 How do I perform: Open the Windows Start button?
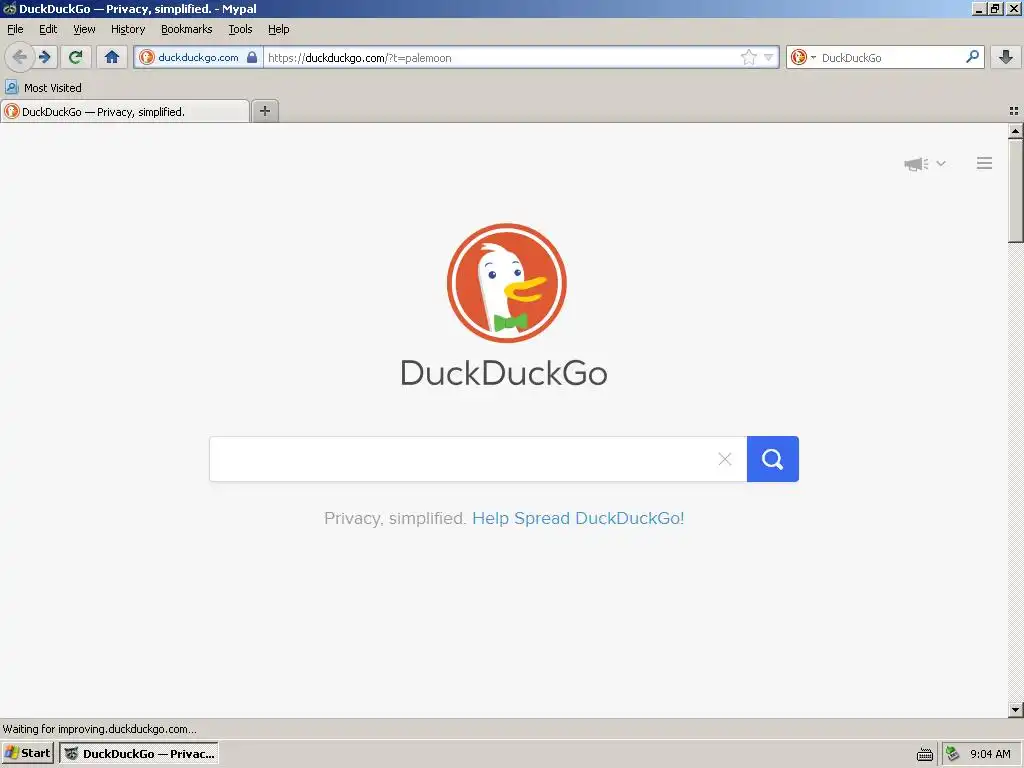[27, 753]
